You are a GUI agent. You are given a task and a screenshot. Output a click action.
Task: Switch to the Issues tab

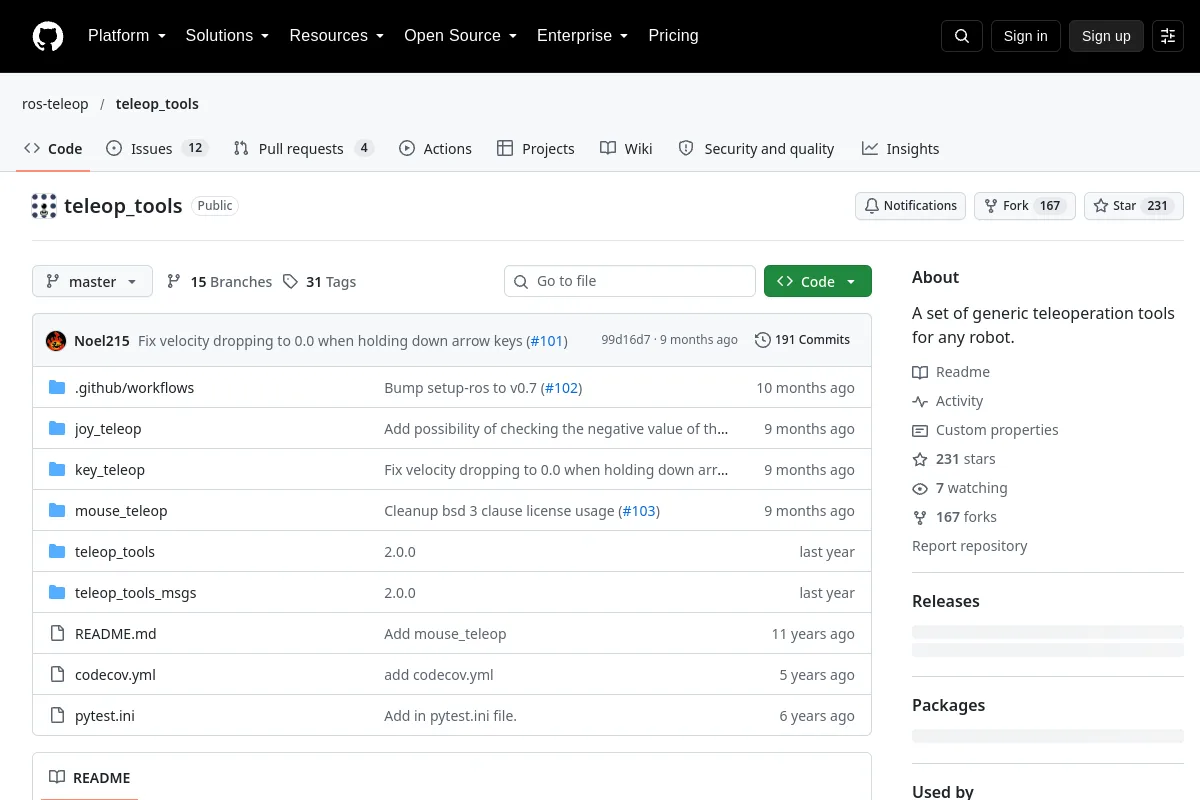click(156, 148)
